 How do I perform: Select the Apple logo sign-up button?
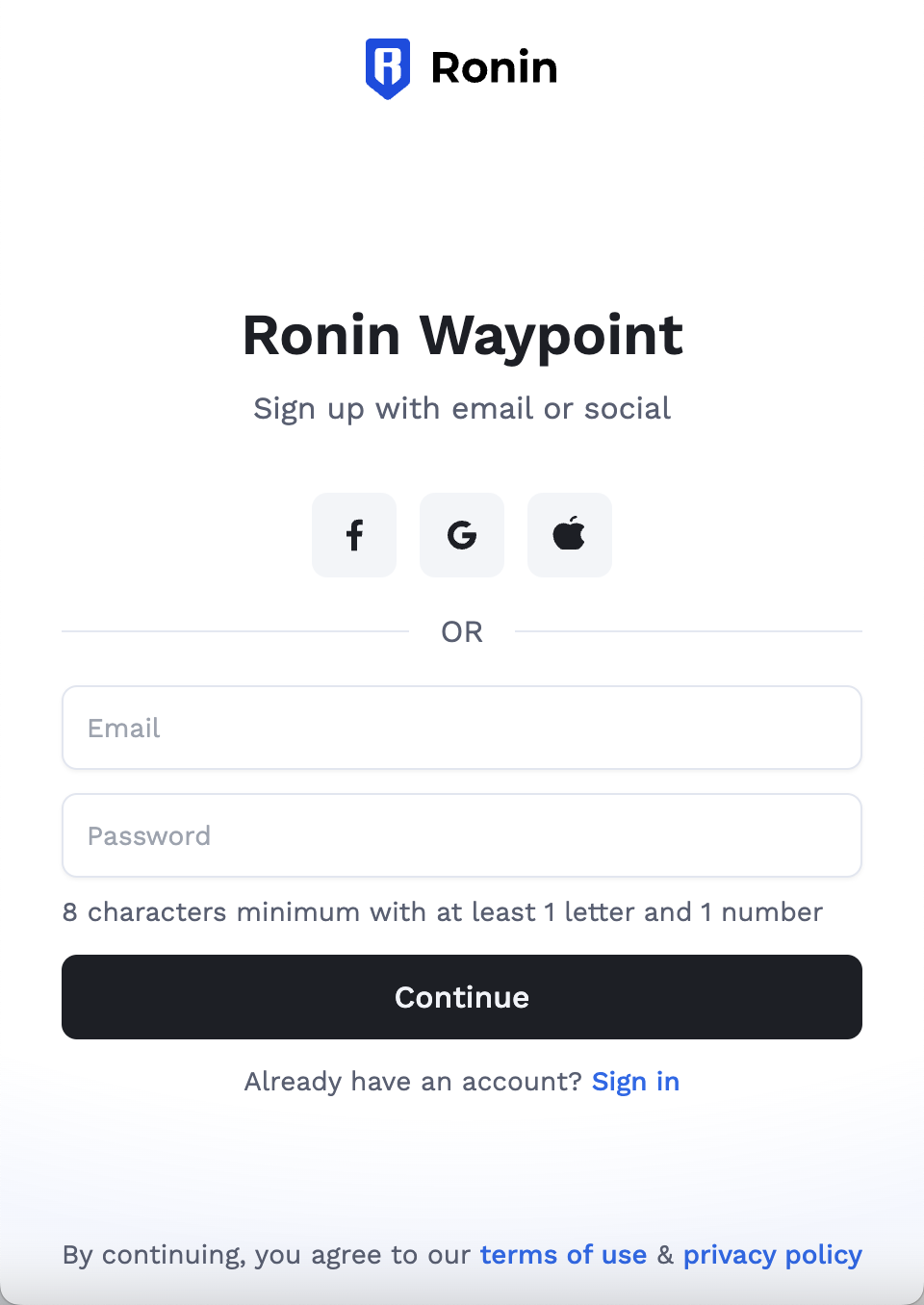570,535
